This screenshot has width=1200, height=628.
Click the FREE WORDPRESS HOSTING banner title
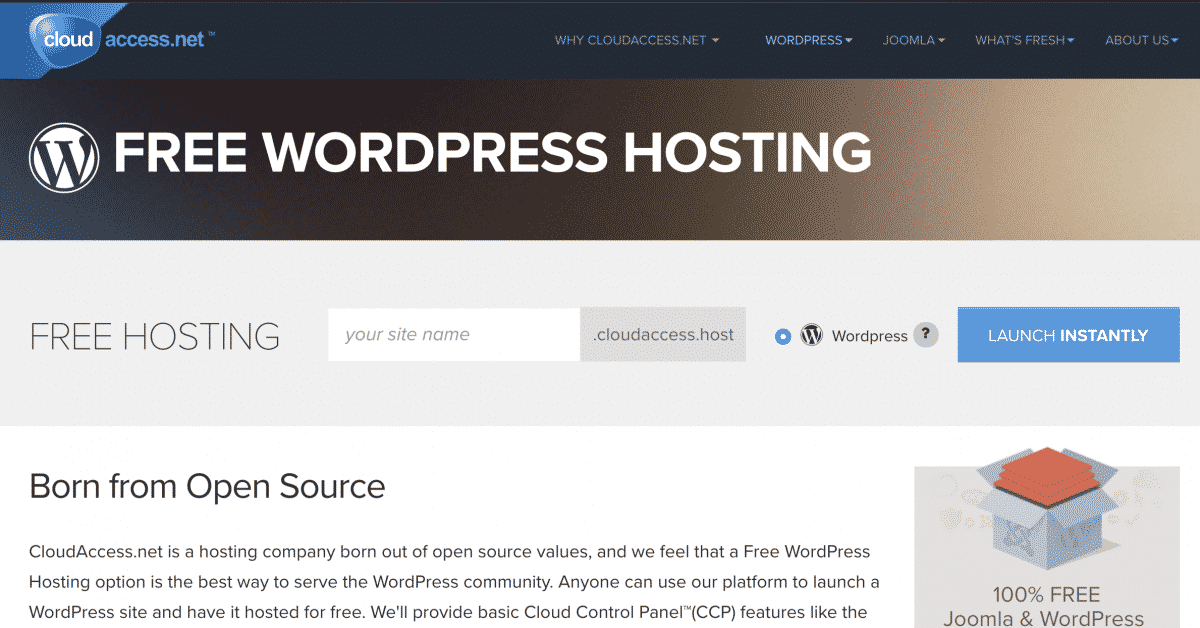[494, 153]
